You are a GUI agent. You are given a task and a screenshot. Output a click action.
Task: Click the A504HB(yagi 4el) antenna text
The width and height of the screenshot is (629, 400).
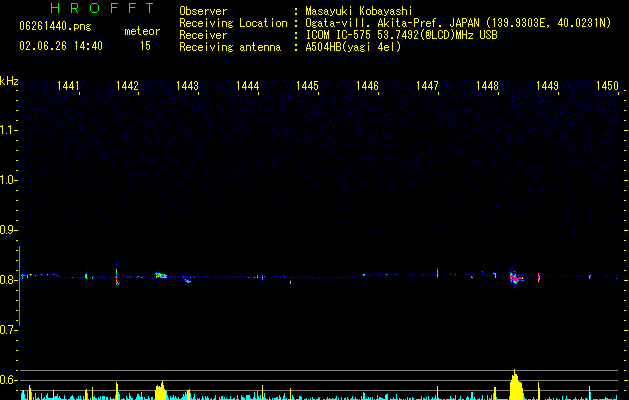tap(353, 47)
